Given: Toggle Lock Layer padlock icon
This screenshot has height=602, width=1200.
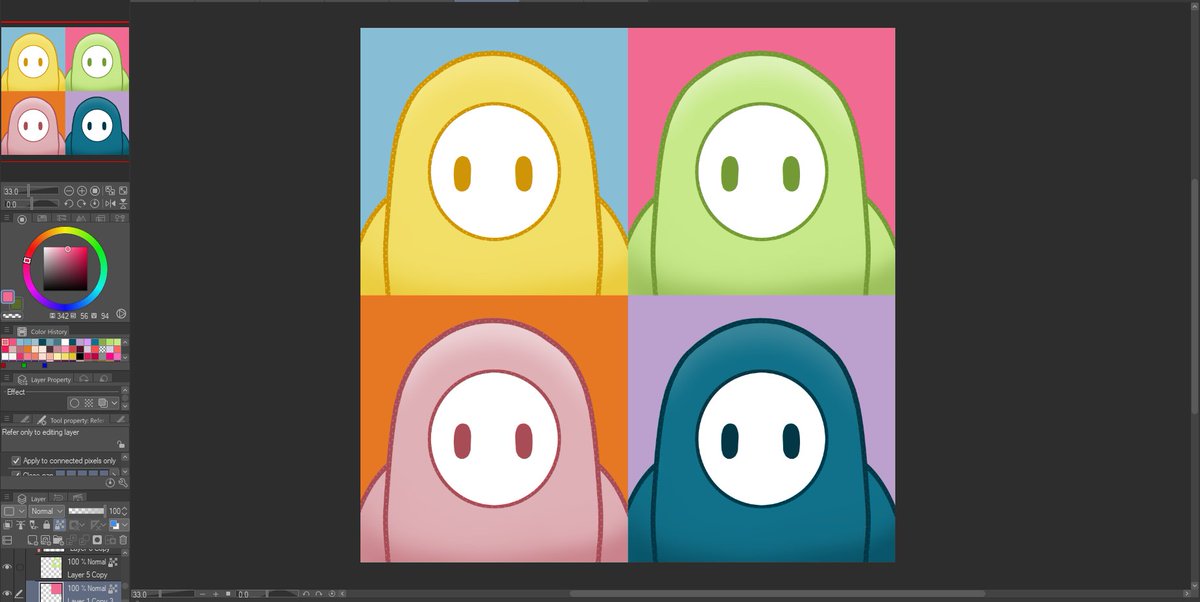Looking at the screenshot, I should pyautogui.click(x=46, y=525).
